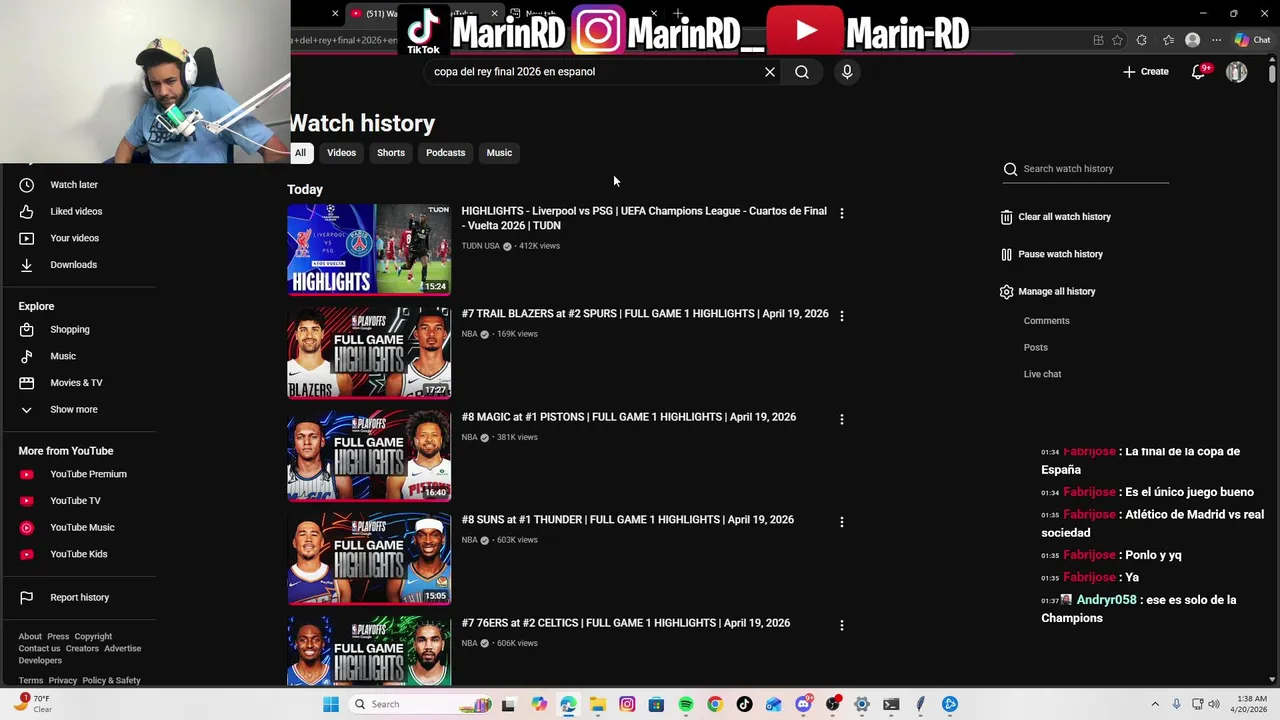Click the Shopping bag icon
The width and height of the screenshot is (1280, 720).
27,330
